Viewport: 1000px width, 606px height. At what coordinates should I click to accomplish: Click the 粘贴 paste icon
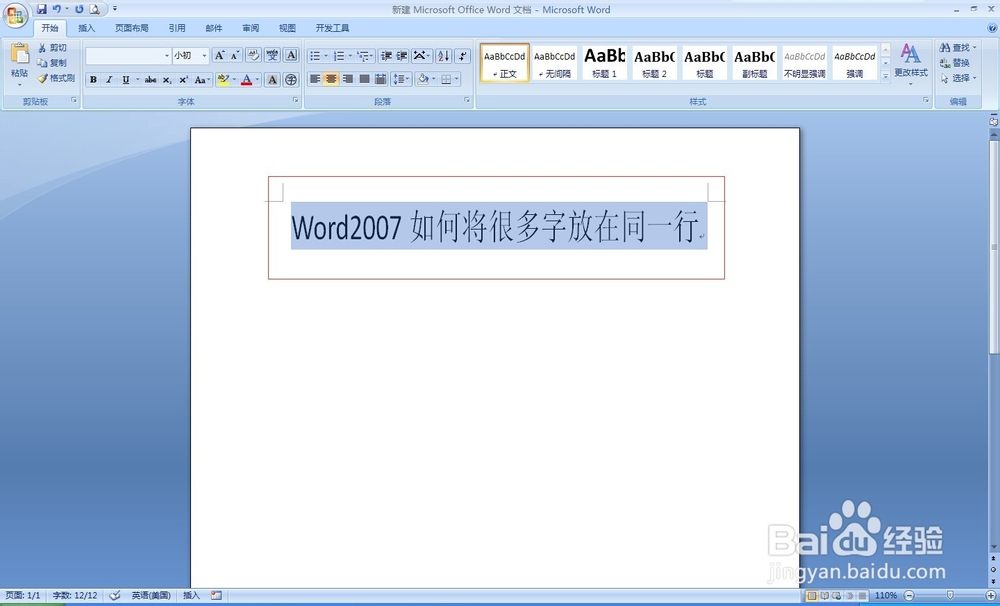[20, 54]
